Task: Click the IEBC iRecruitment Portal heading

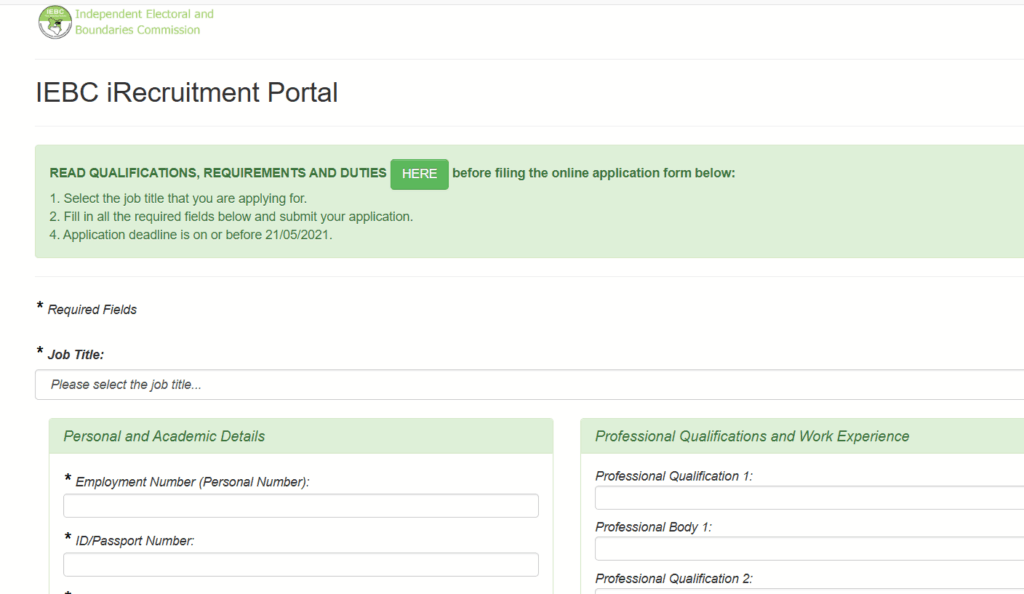Action: (x=185, y=92)
